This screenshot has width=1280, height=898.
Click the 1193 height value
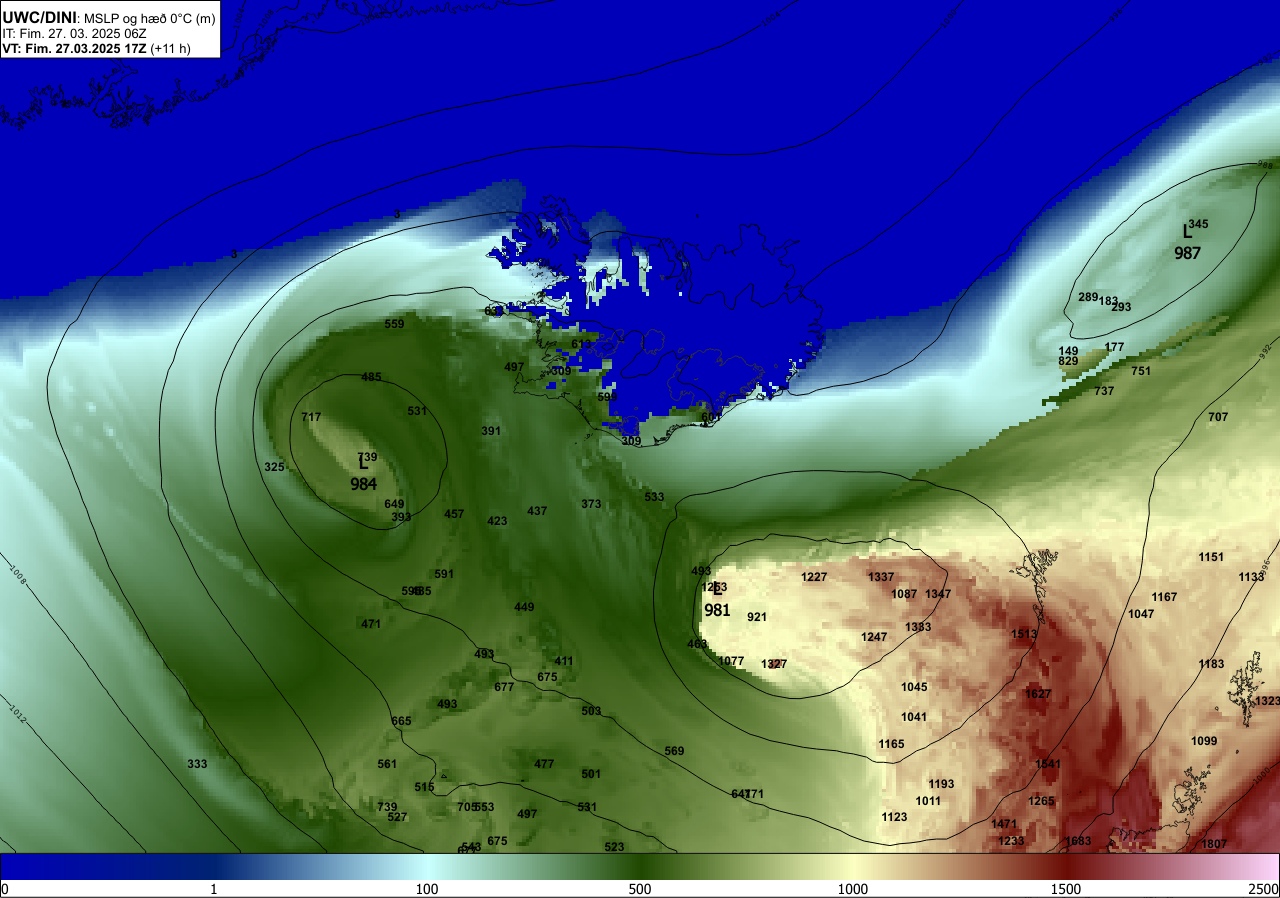941,784
